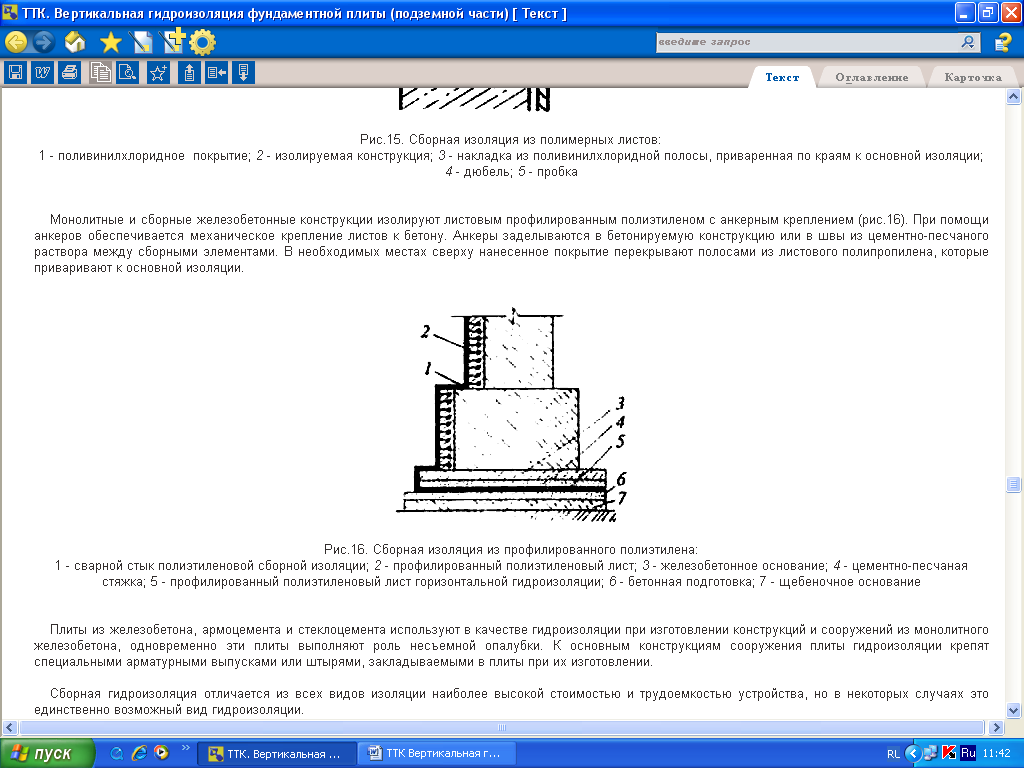The image size is (1024, 768).
Task: Click the first quick launch search icon
Action: click(117, 753)
